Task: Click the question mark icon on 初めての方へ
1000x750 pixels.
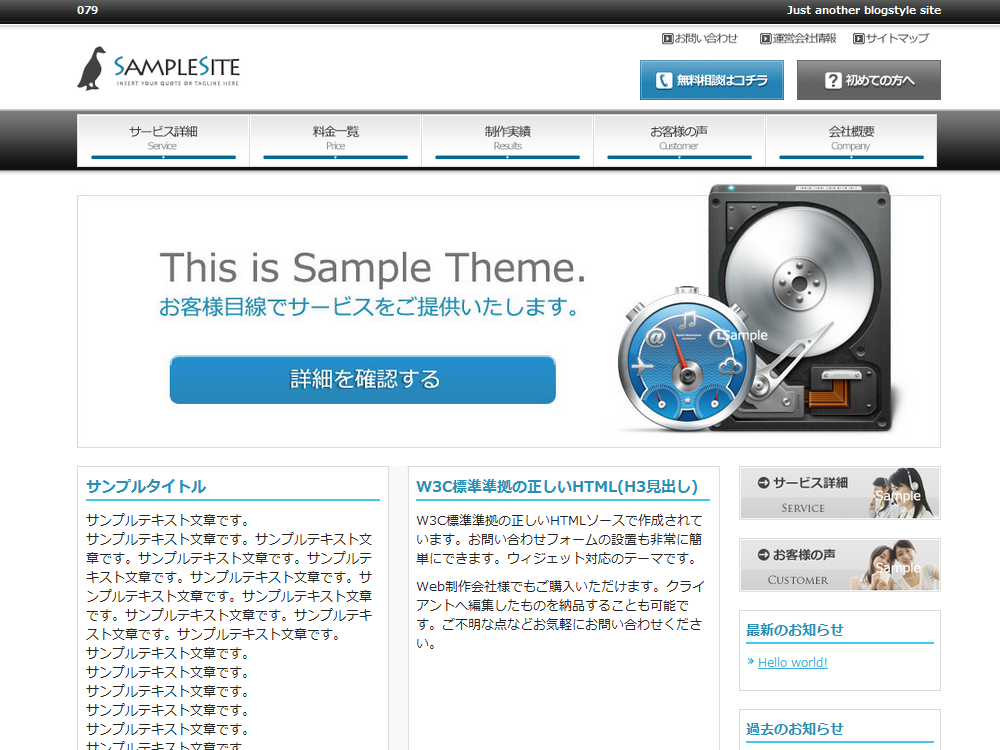Action: [833, 80]
